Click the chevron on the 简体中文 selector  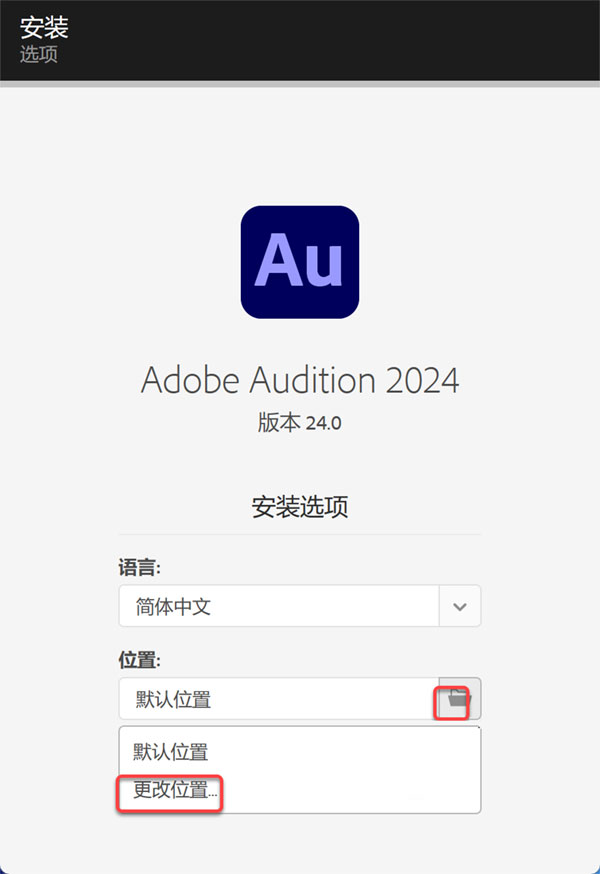(459, 606)
